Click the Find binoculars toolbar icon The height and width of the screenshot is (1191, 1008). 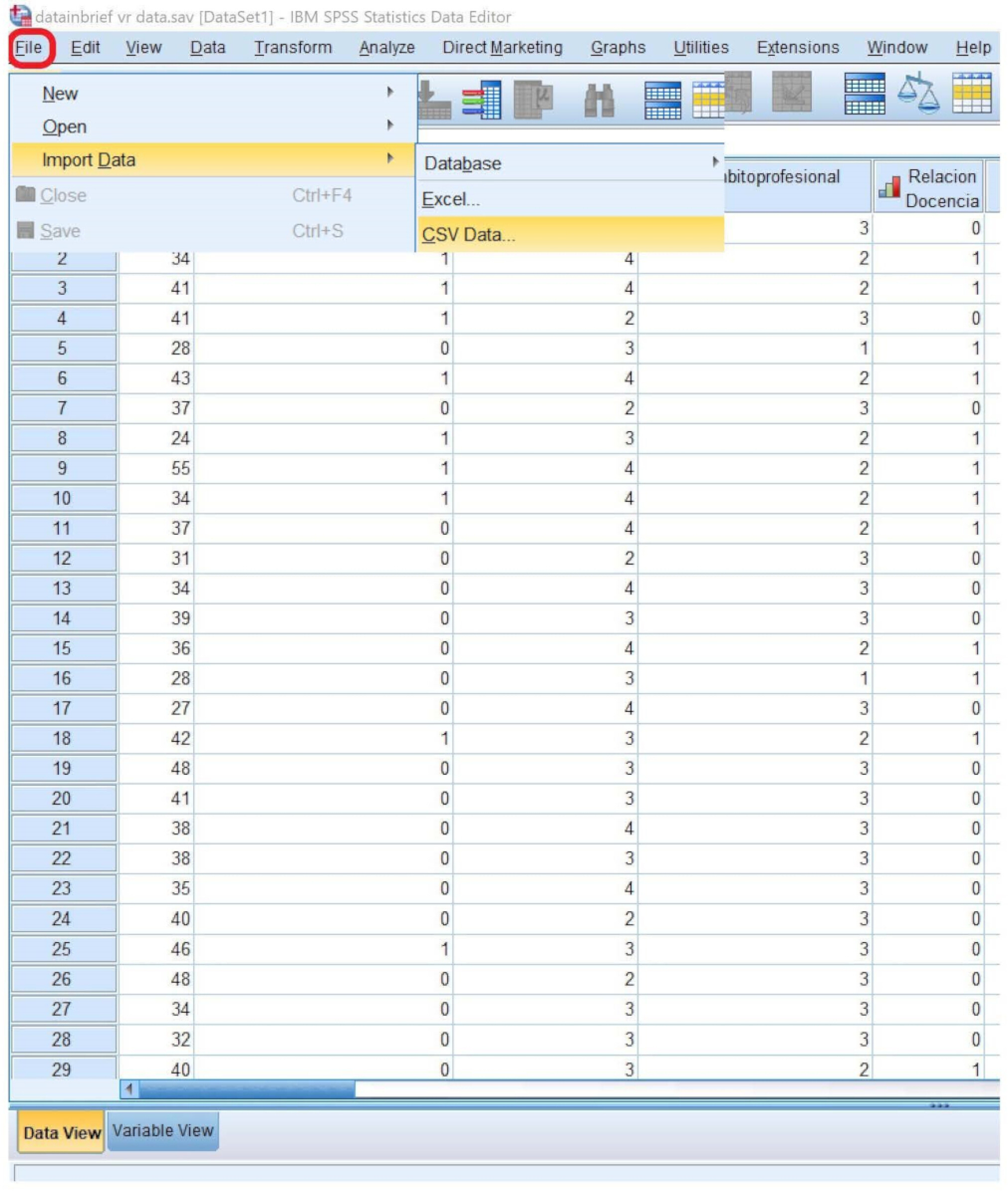600,100
